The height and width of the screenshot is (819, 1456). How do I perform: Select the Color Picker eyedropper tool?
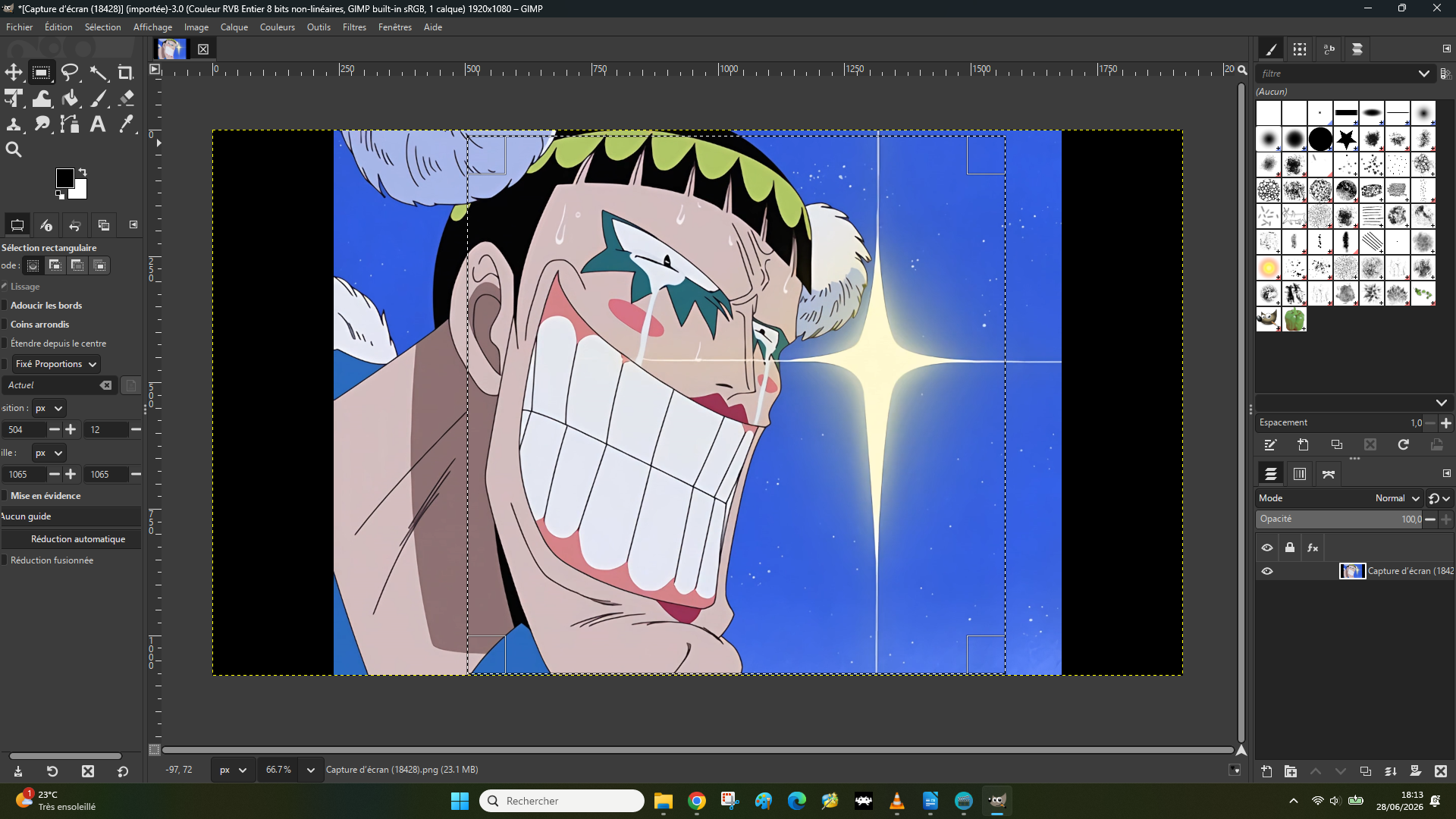coord(126,124)
